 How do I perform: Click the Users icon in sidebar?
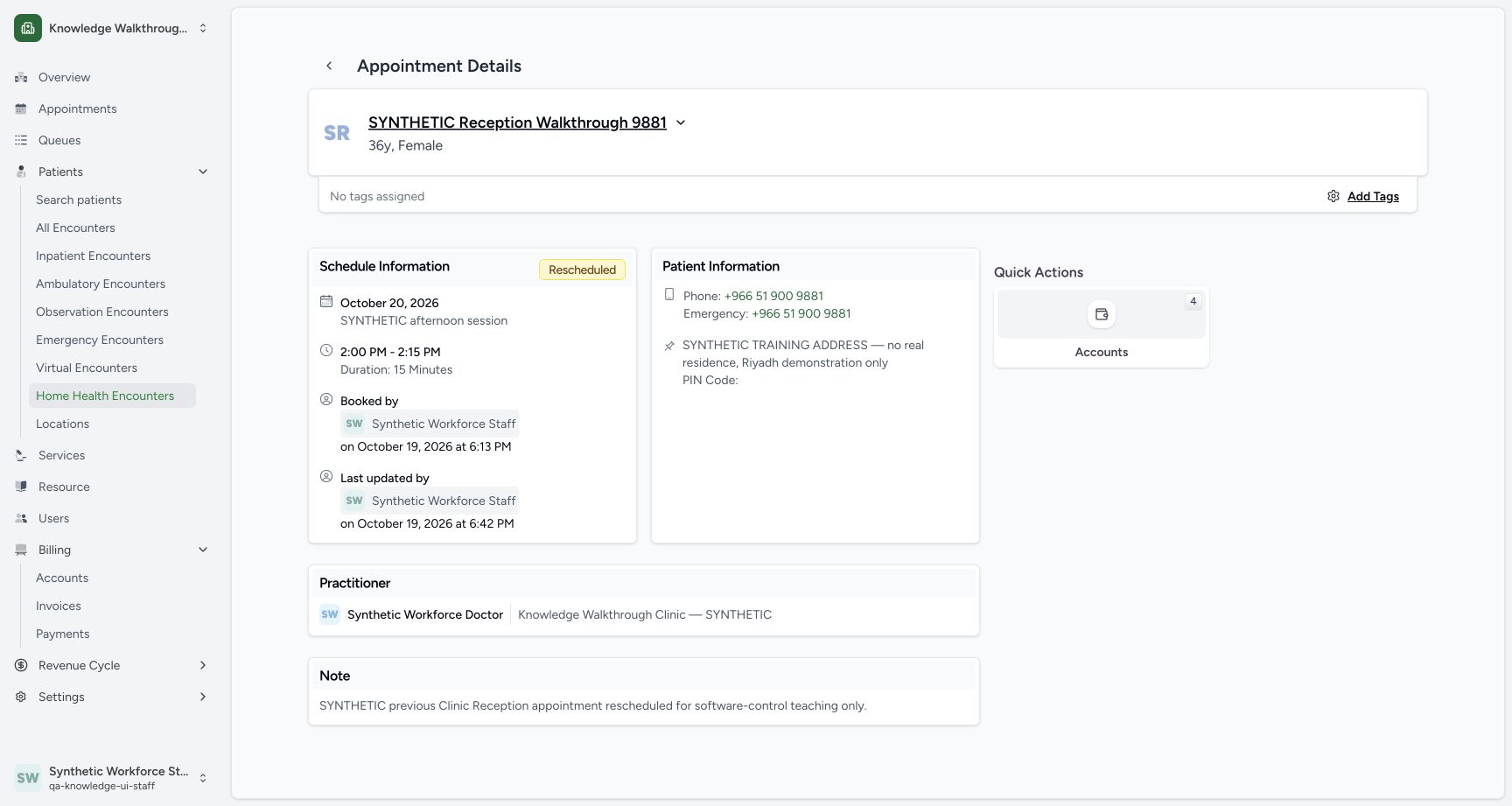[x=21, y=518]
